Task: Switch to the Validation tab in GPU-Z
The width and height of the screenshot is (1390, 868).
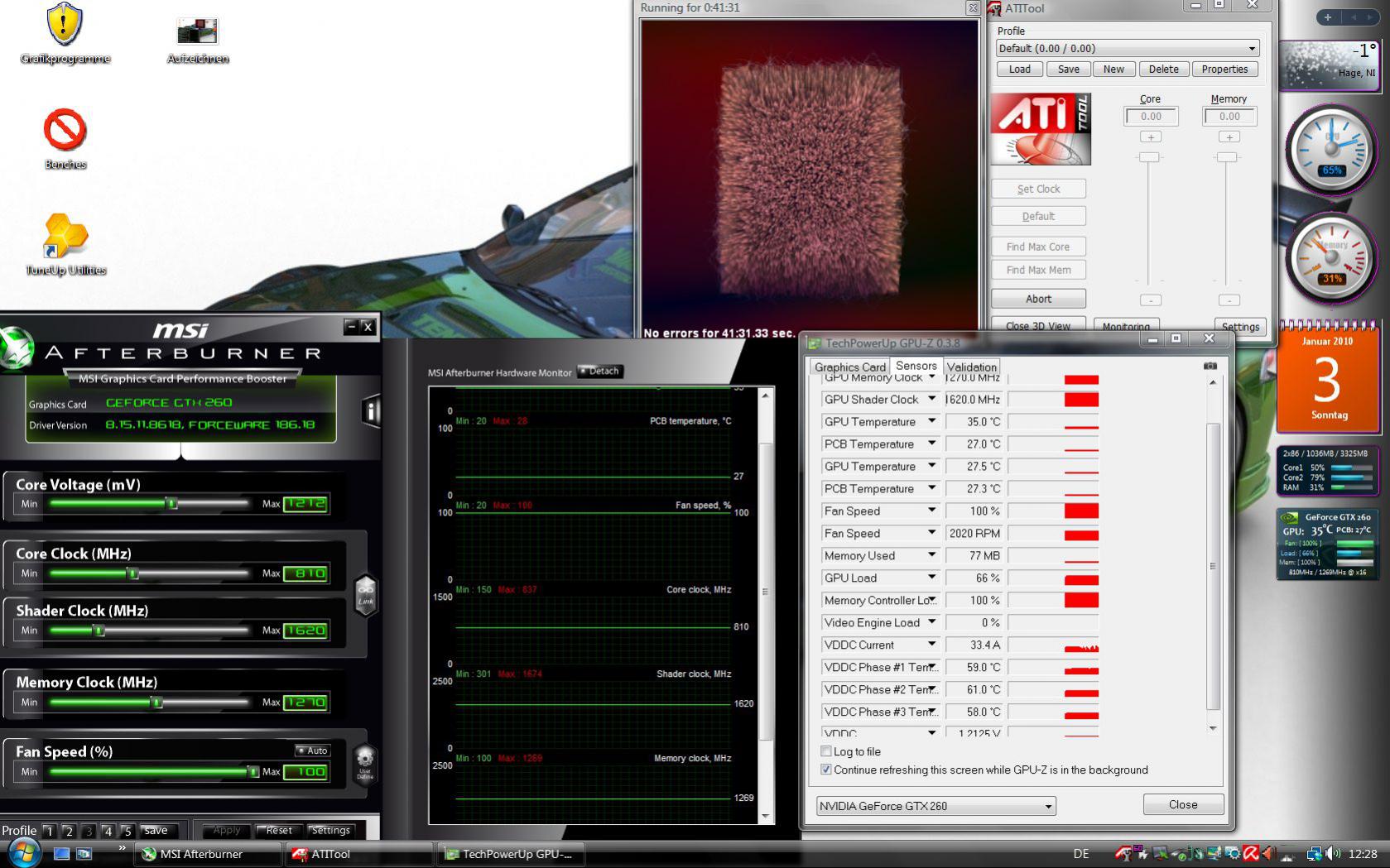Action: [972, 367]
